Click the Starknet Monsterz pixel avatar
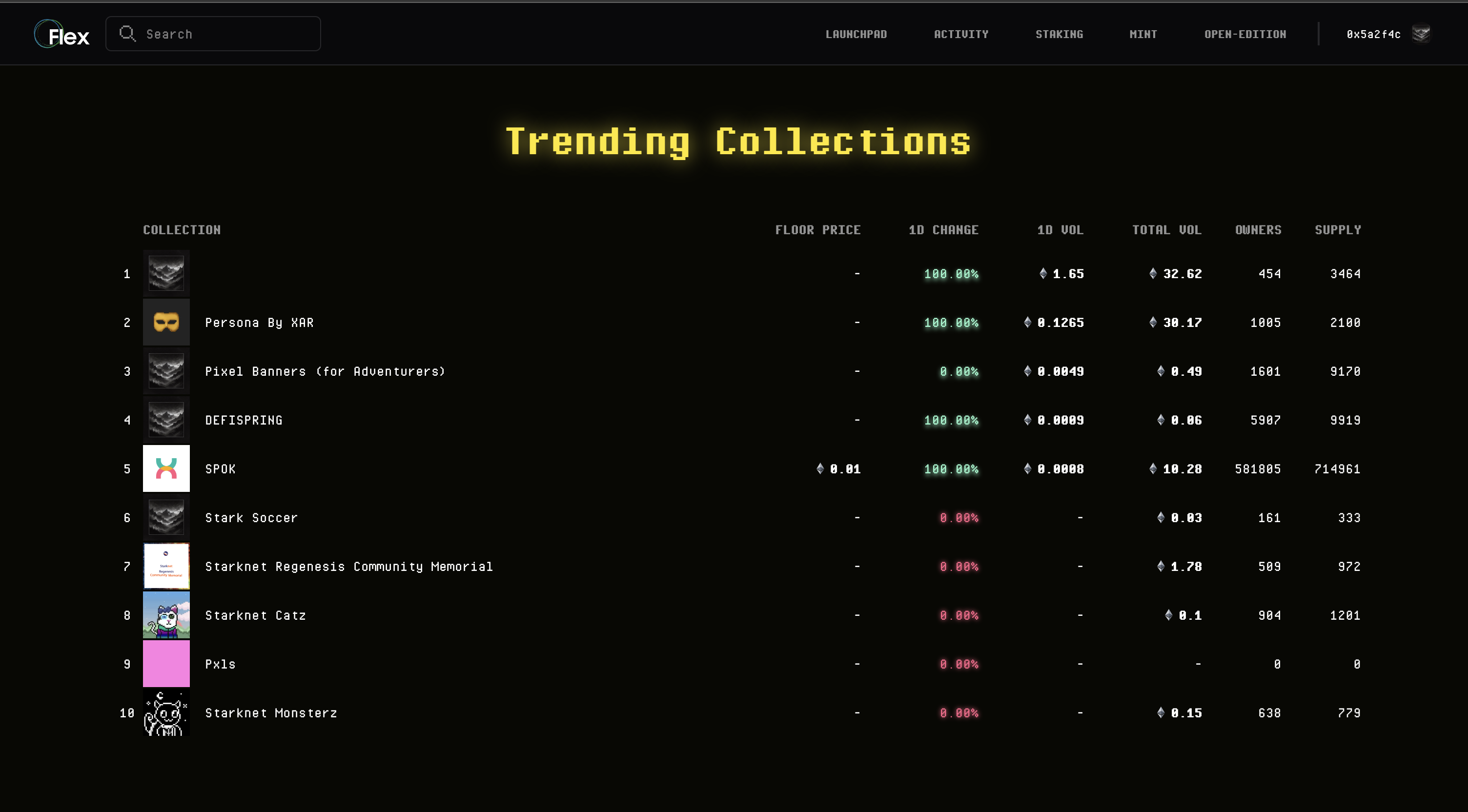The width and height of the screenshot is (1468, 812). pyautogui.click(x=166, y=712)
